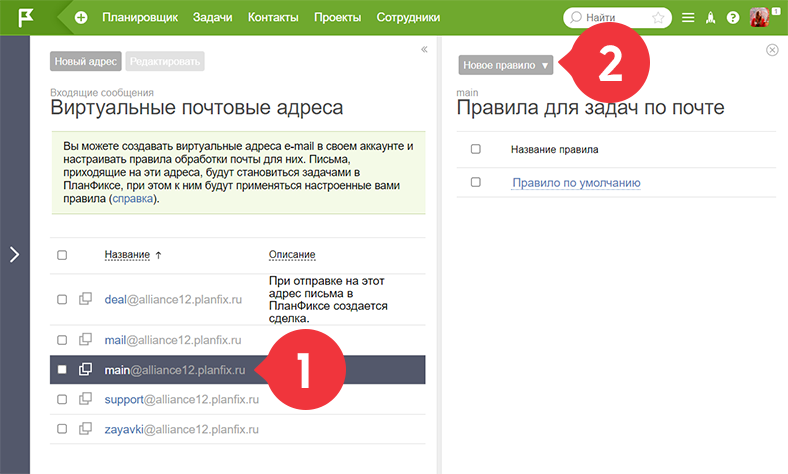Open the help question mark icon
This screenshot has height=474, width=788.
point(733,18)
